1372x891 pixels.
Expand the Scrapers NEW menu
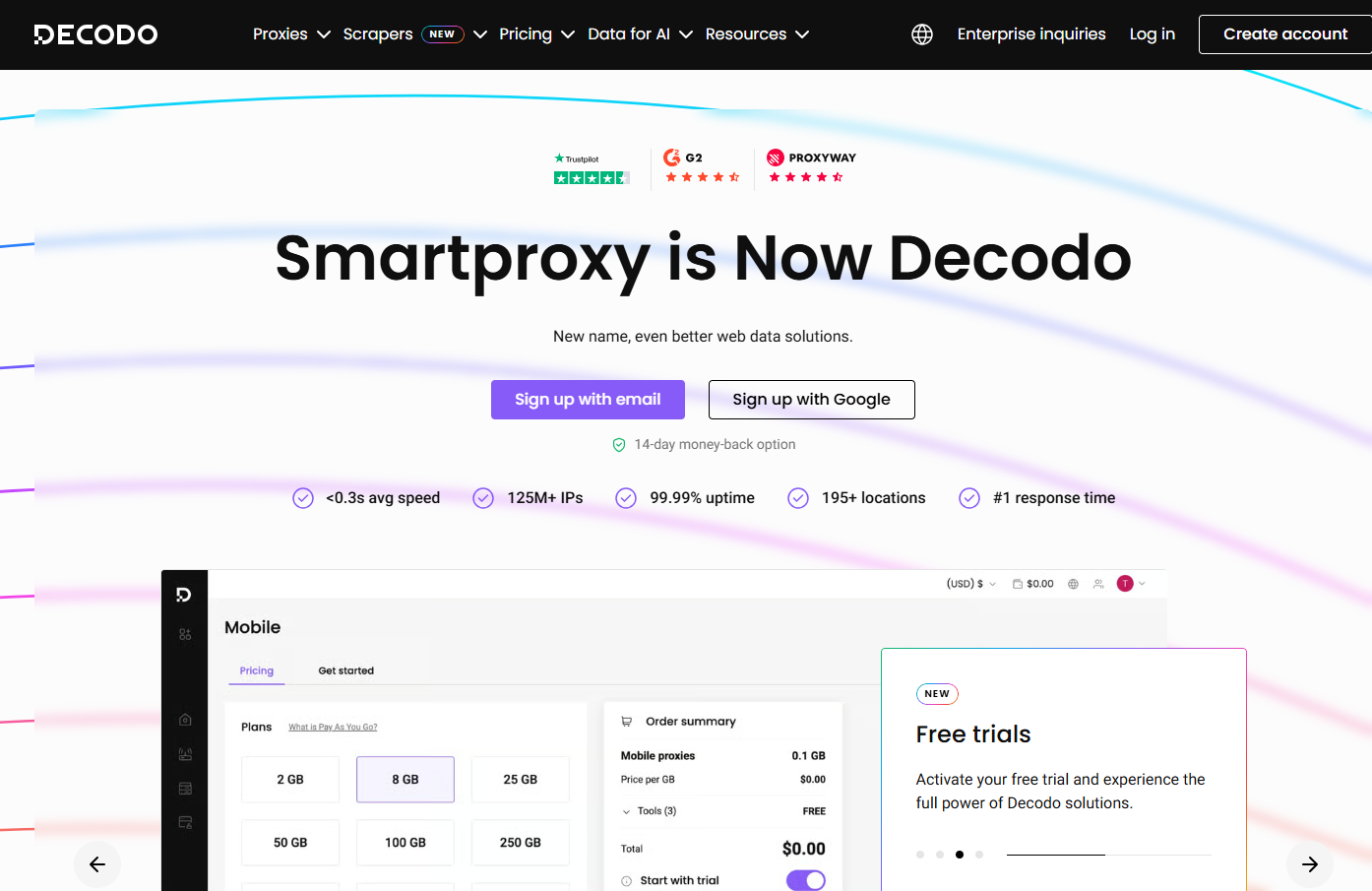pos(414,34)
